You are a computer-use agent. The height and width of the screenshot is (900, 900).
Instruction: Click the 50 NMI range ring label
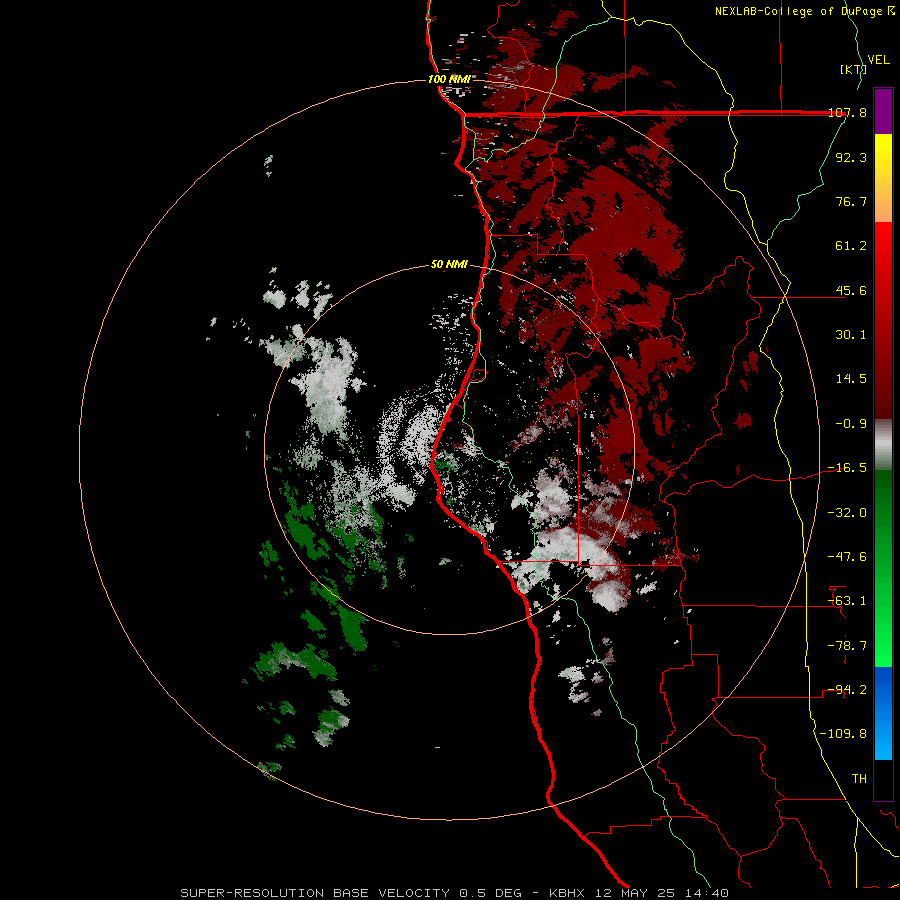click(x=449, y=265)
